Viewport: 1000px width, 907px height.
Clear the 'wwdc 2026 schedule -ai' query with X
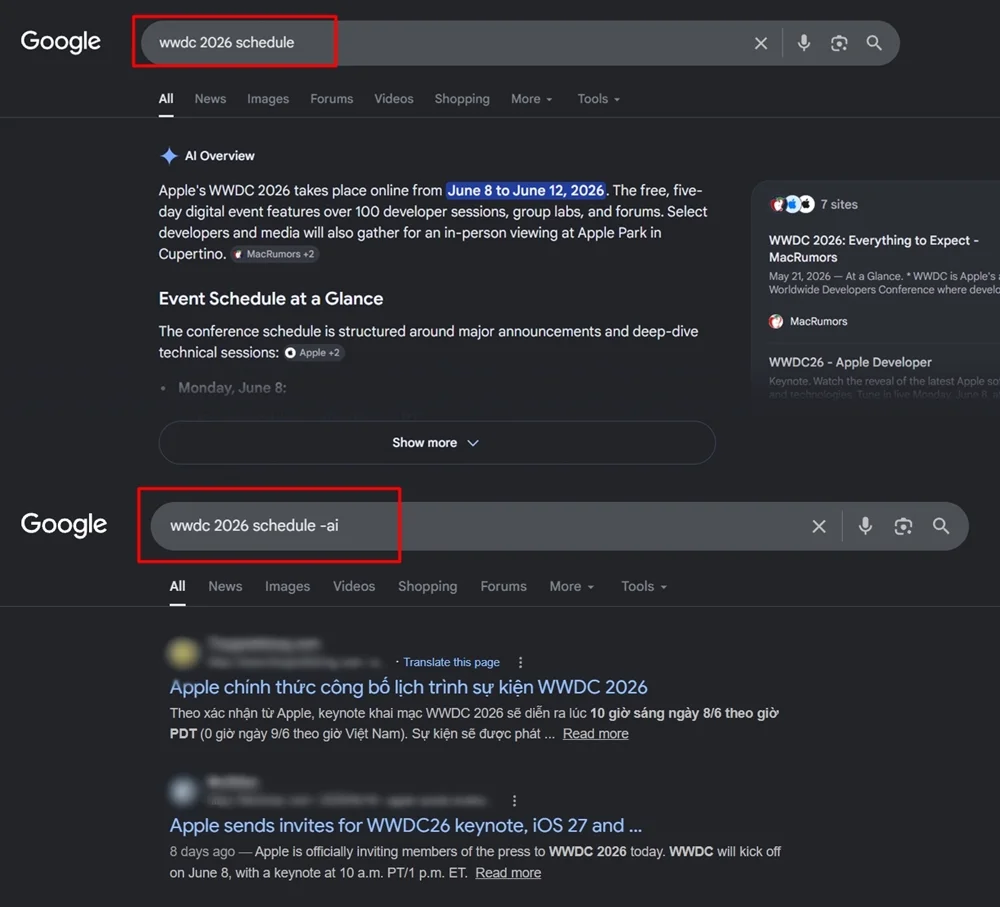click(819, 526)
